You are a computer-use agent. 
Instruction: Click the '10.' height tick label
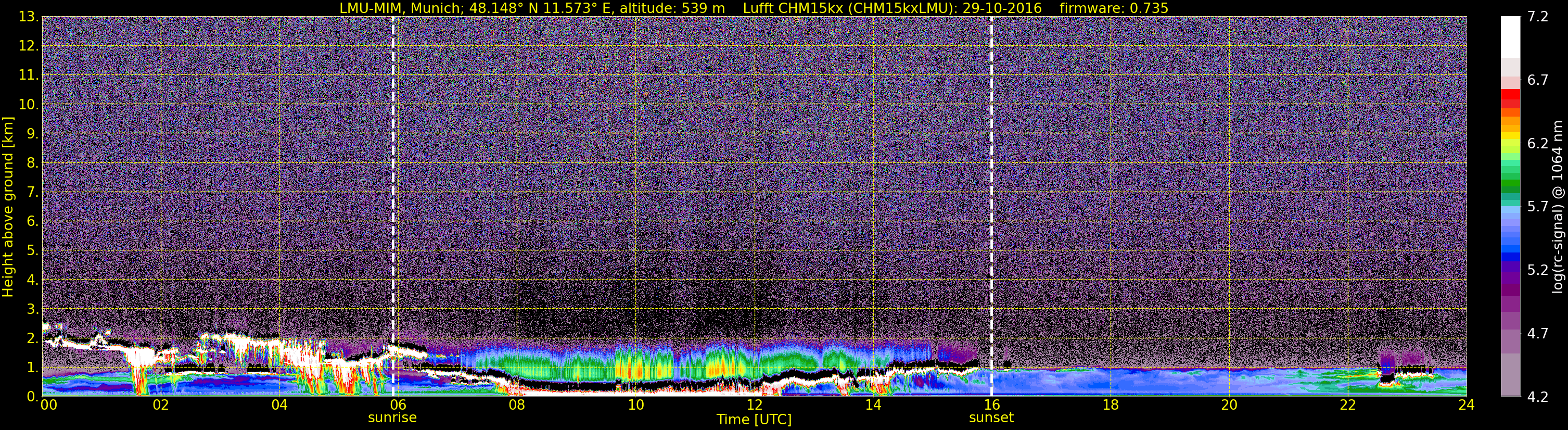(x=29, y=105)
